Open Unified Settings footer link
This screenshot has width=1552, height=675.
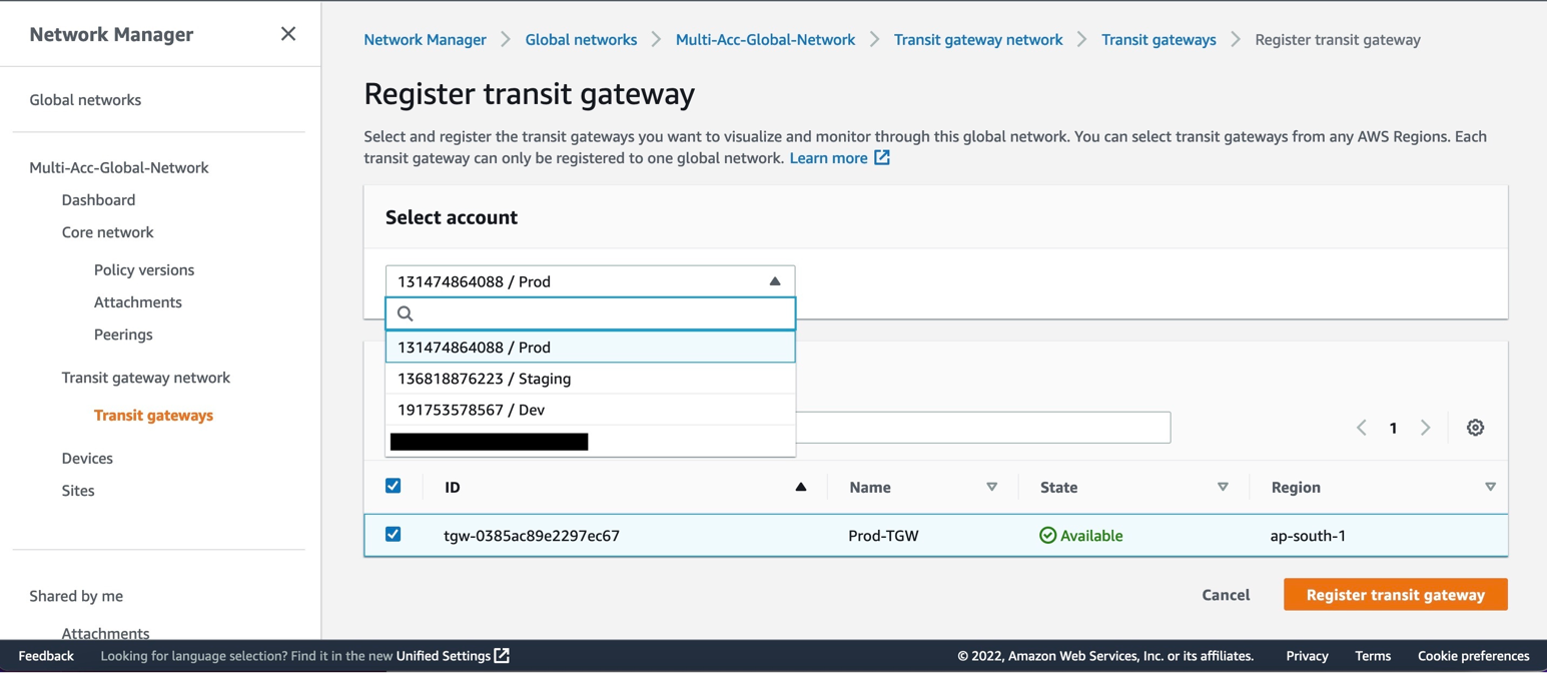[444, 657]
